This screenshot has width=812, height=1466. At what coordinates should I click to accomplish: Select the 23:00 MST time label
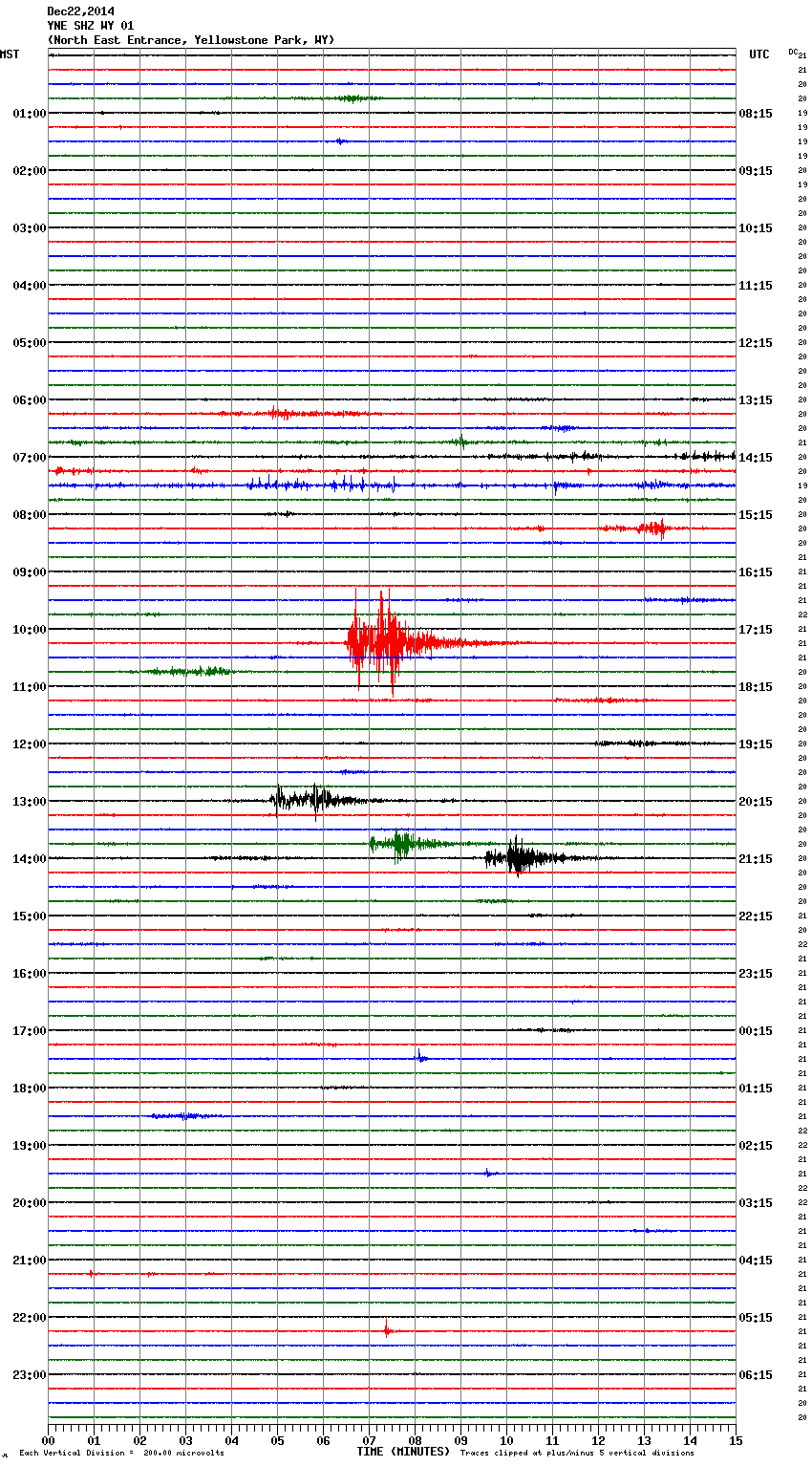pos(30,1375)
